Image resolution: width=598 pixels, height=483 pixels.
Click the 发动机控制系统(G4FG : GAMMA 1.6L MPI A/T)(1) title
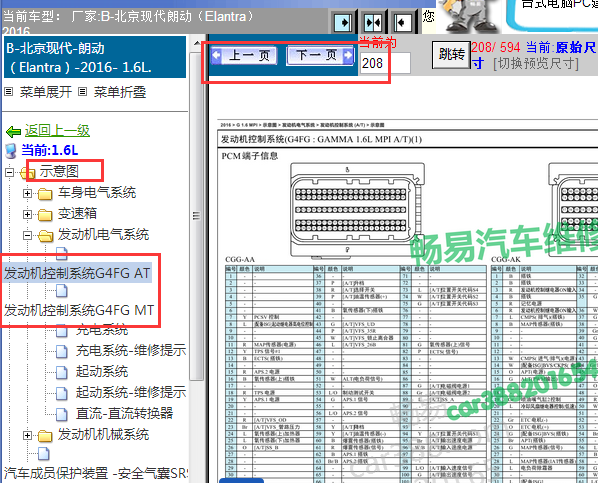(x=322, y=140)
